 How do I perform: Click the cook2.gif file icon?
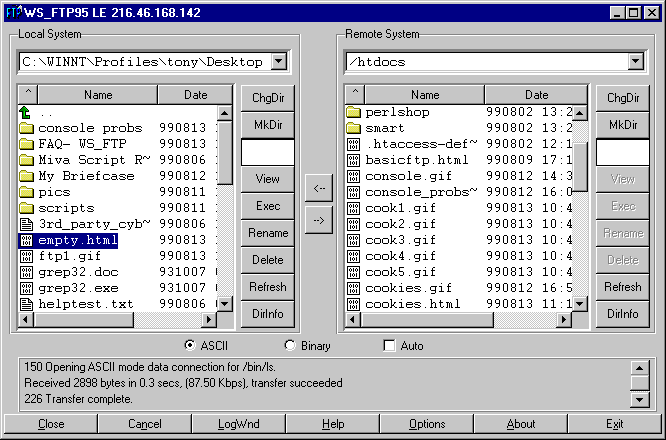[353, 224]
